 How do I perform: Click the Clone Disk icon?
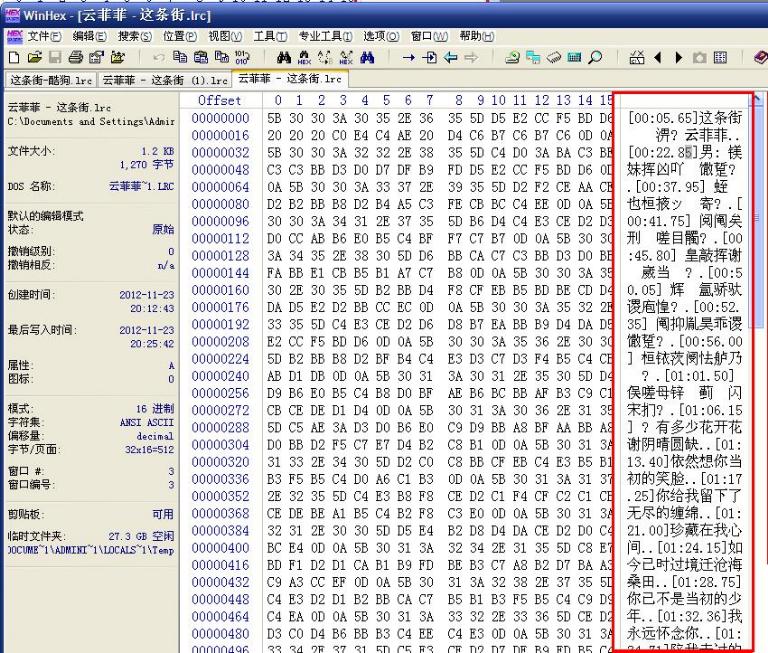533,58
